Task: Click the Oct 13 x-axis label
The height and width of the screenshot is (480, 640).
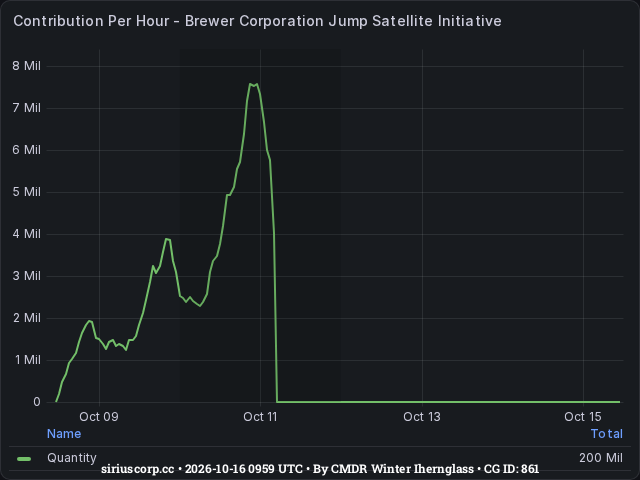Action: (x=422, y=417)
